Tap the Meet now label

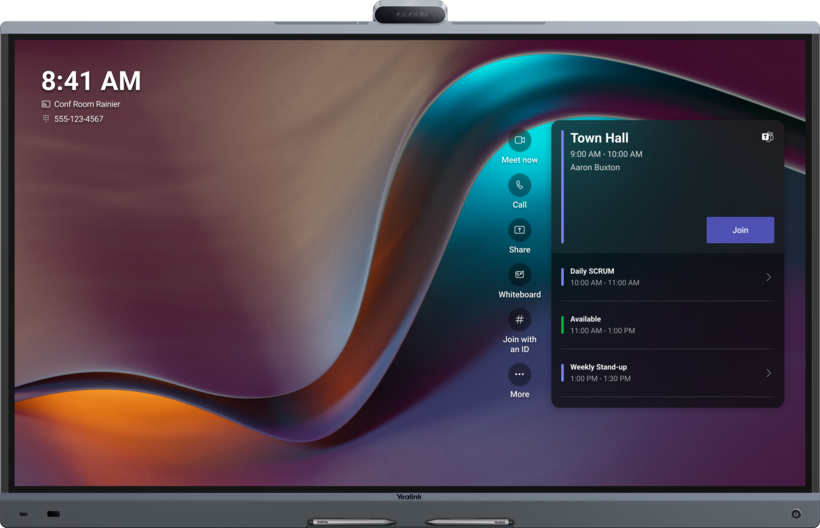pos(519,160)
